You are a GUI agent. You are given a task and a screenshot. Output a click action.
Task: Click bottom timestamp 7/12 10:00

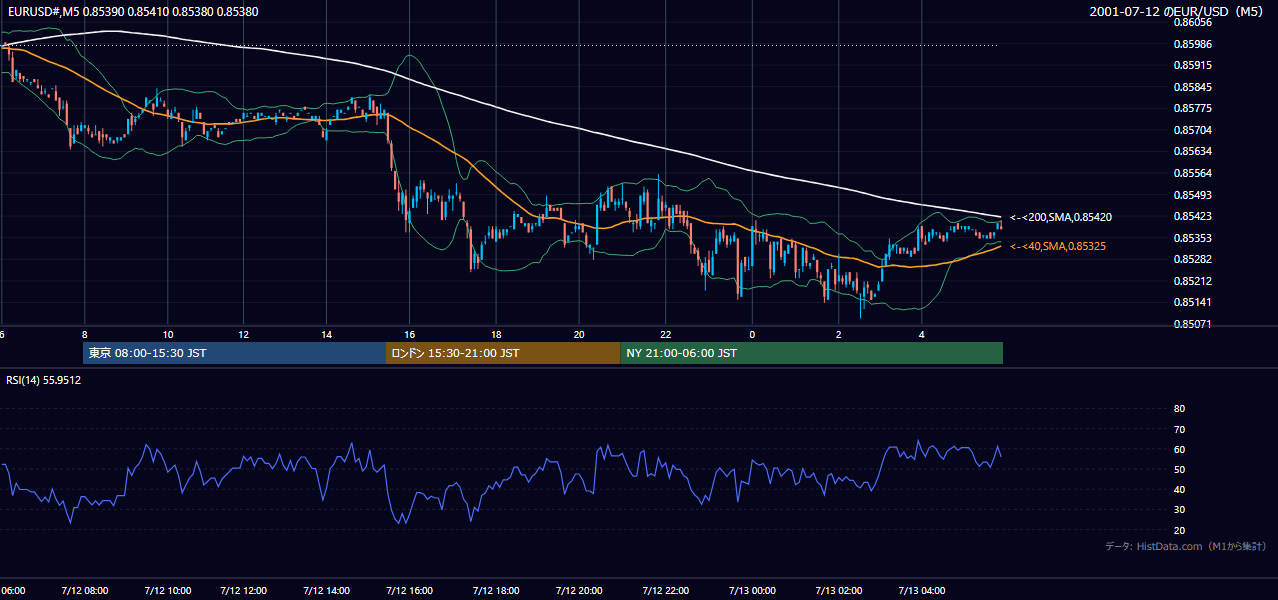tap(166, 591)
